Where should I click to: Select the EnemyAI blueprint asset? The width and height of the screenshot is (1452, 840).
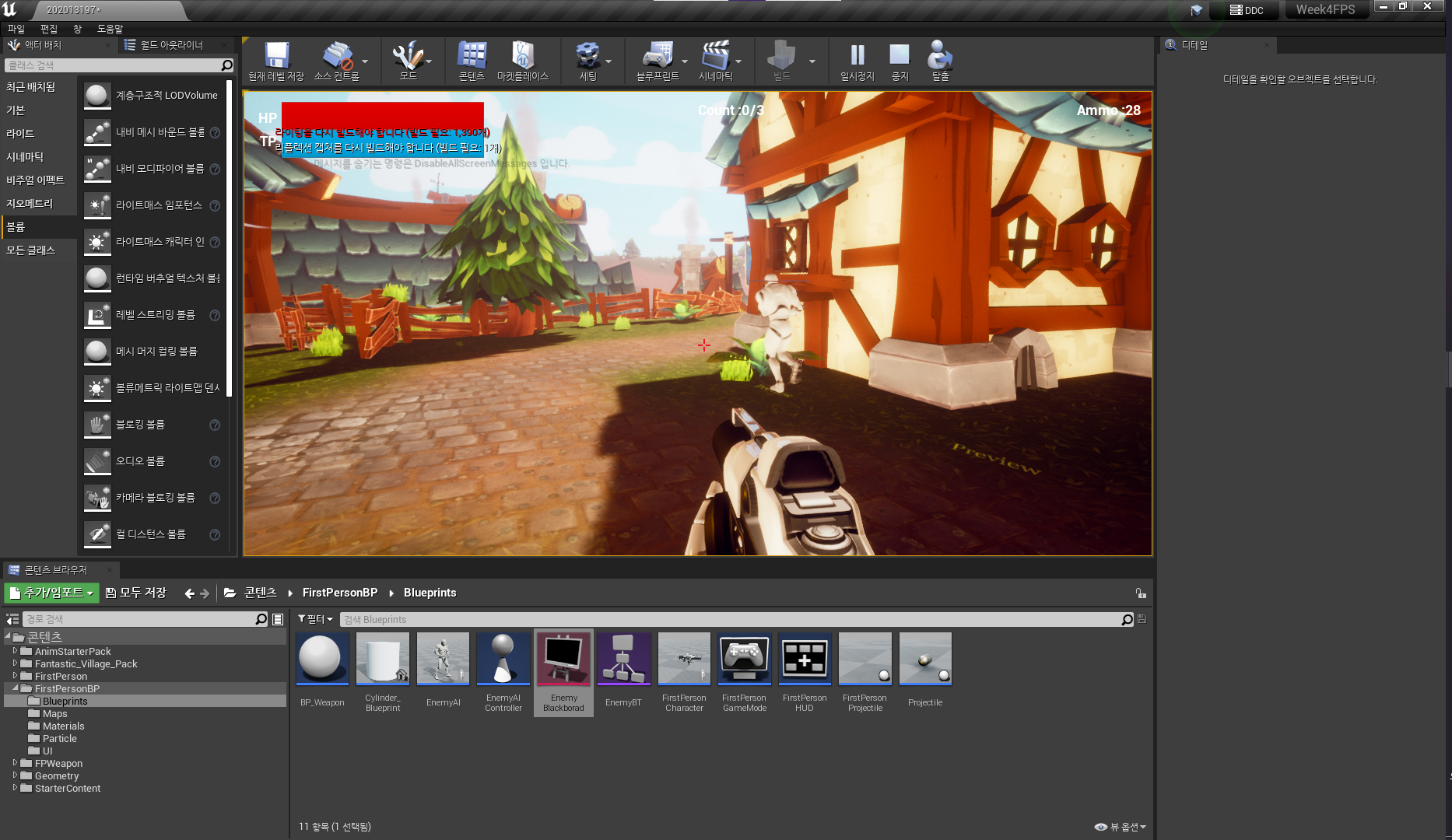(x=443, y=671)
